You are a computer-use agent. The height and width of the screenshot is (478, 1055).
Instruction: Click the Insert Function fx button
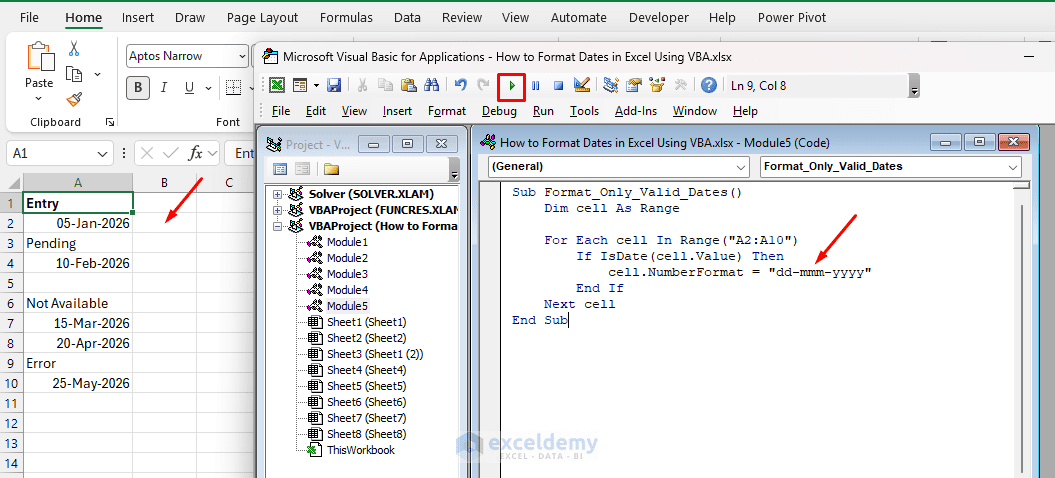coord(195,153)
